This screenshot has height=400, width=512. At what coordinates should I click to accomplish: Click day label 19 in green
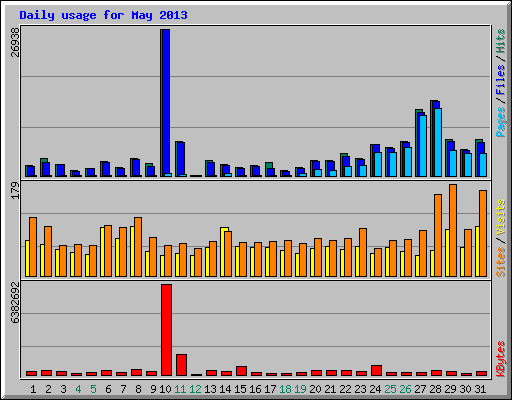pyautogui.click(x=300, y=389)
